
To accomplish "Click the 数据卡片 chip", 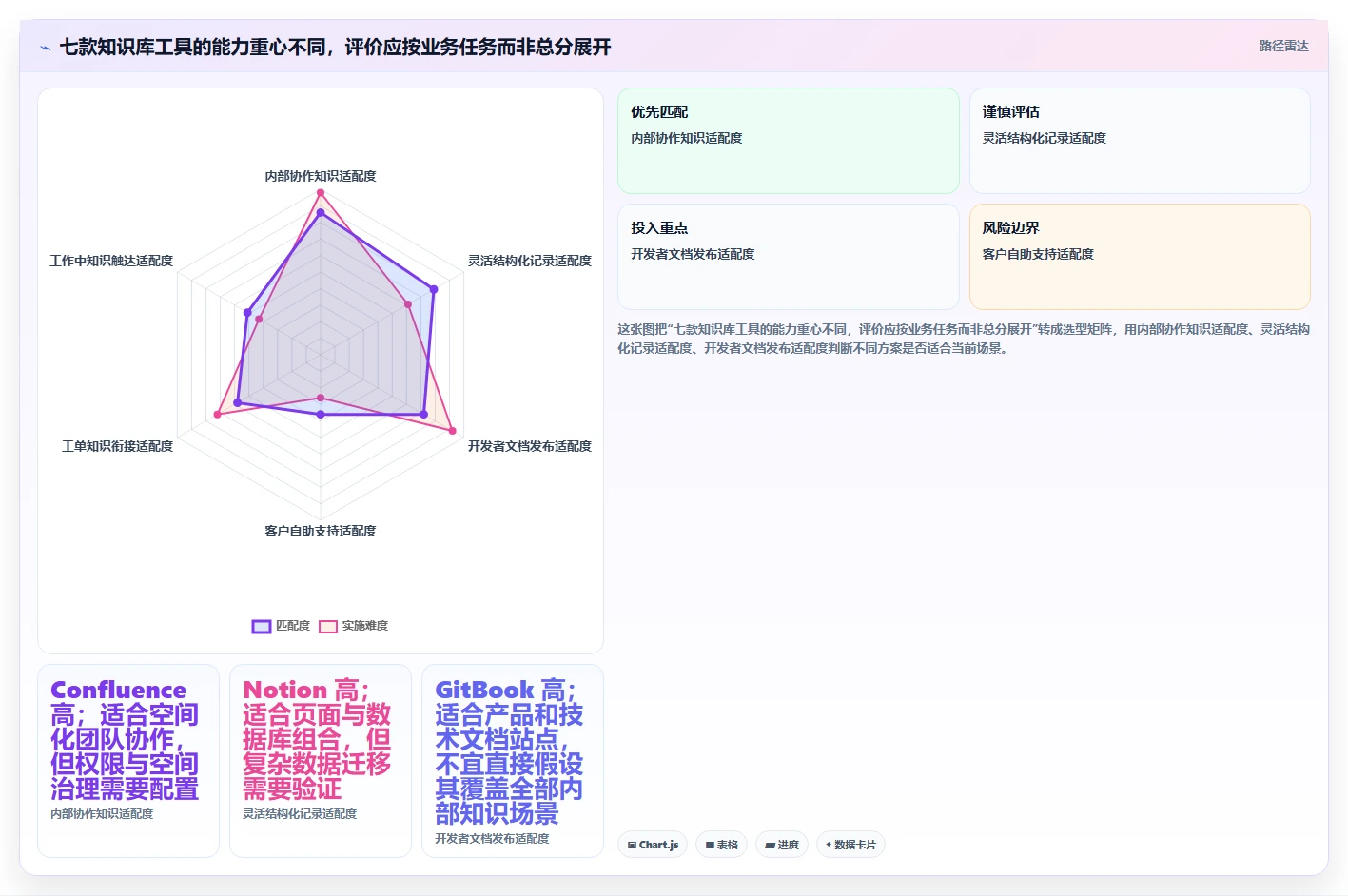I will coord(850,845).
